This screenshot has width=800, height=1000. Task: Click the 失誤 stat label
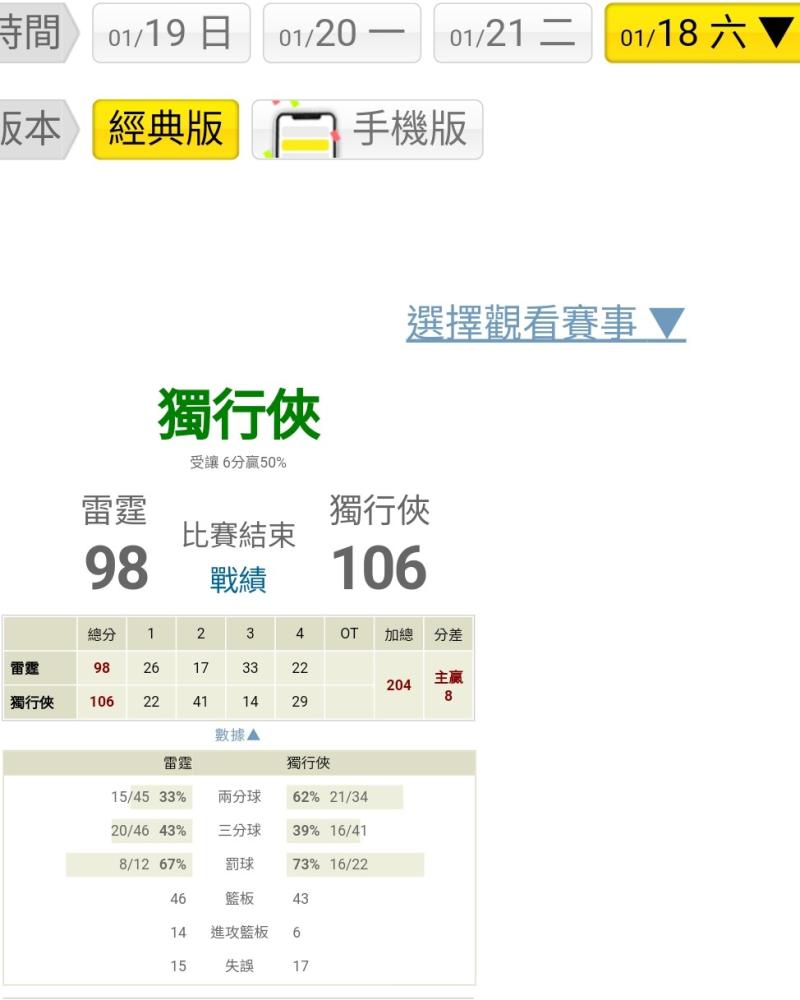(240, 966)
